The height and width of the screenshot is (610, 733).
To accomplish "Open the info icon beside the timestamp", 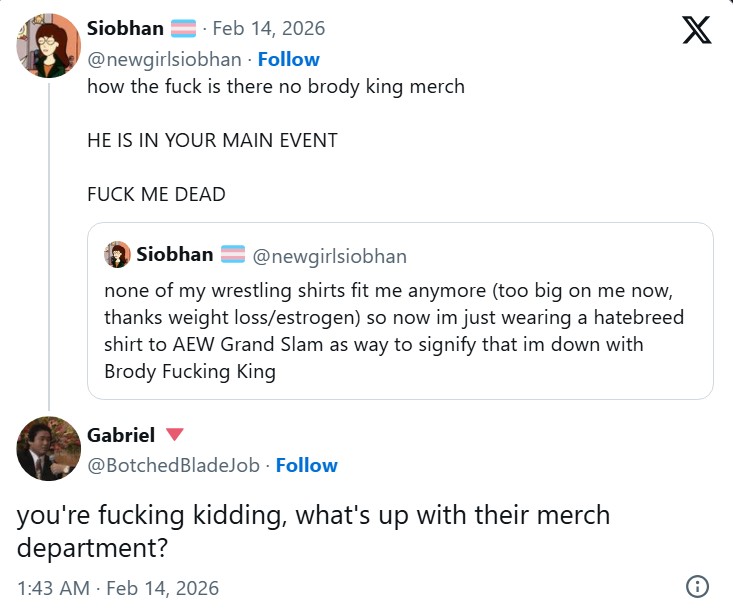I will pyautogui.click(x=698, y=587).
